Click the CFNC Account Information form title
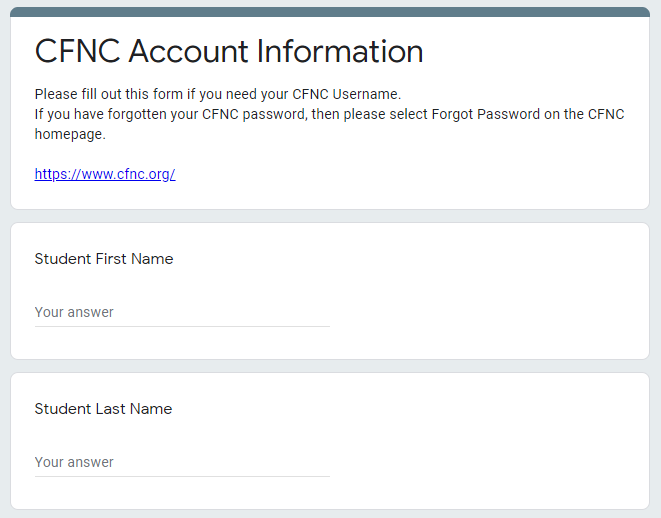This screenshot has width=661, height=518. [x=229, y=51]
